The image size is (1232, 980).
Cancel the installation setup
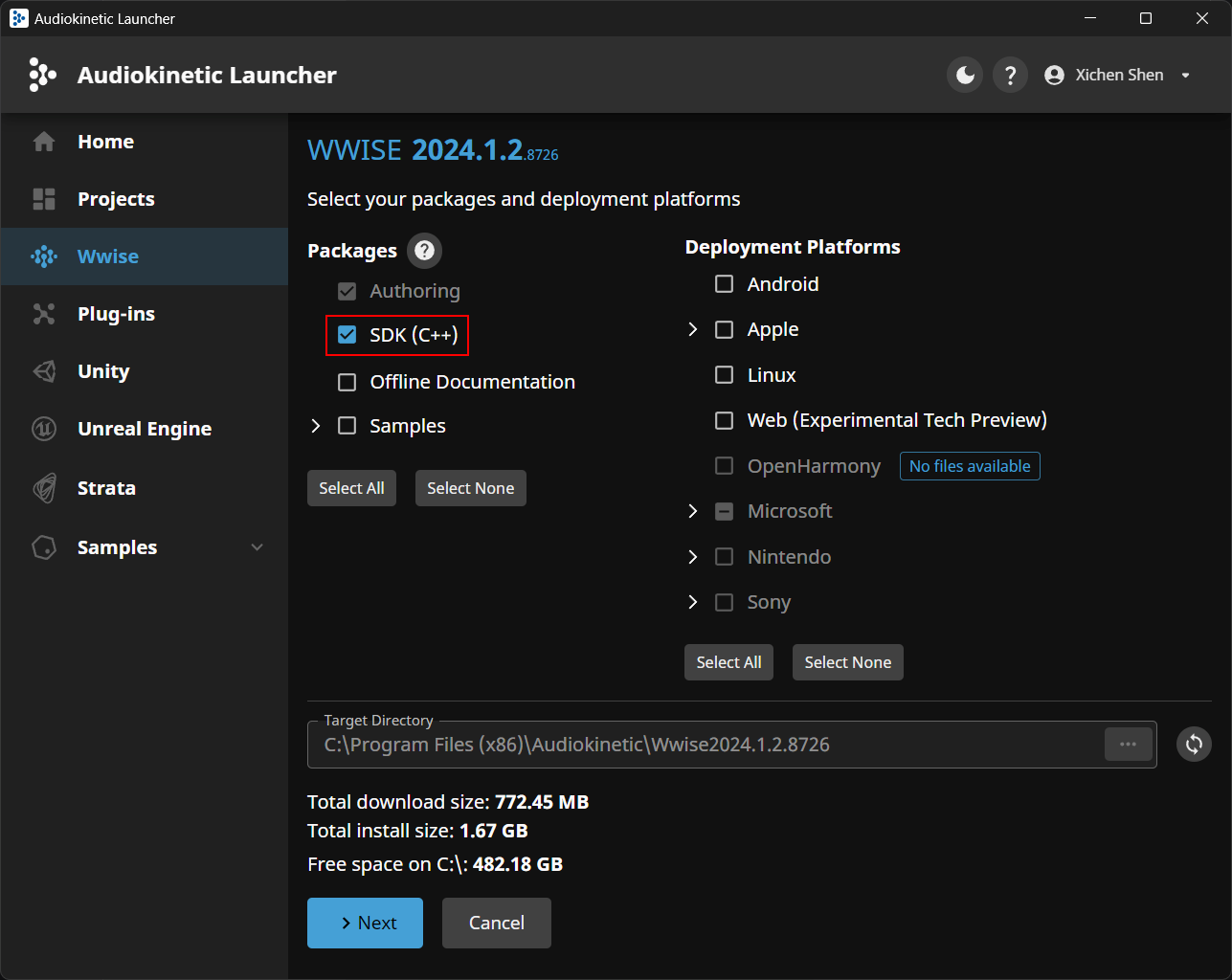[x=496, y=923]
